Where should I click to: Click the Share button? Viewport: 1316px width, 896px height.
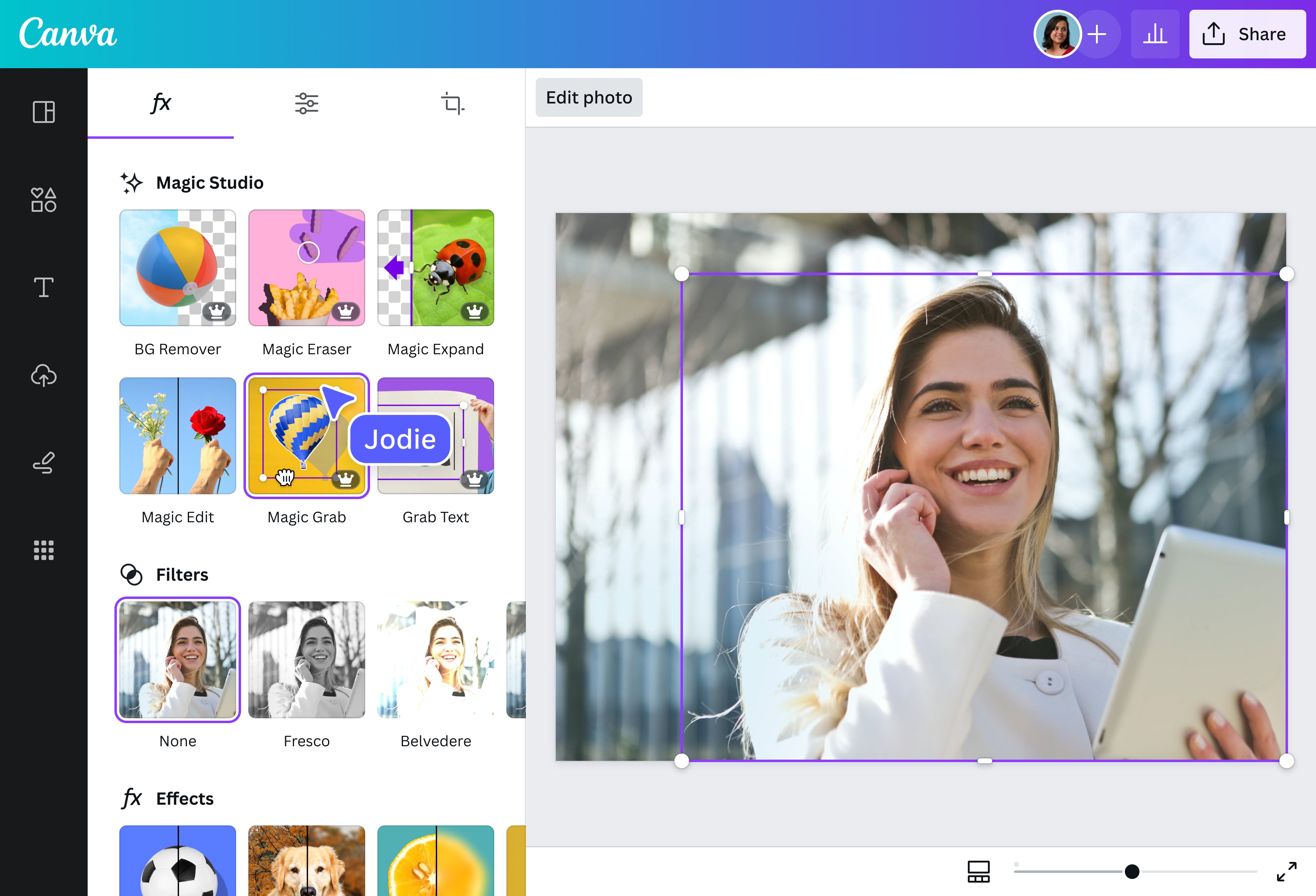click(1247, 34)
